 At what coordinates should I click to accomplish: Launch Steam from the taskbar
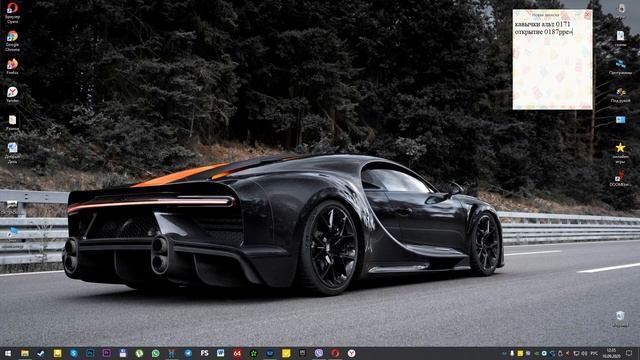(41, 353)
